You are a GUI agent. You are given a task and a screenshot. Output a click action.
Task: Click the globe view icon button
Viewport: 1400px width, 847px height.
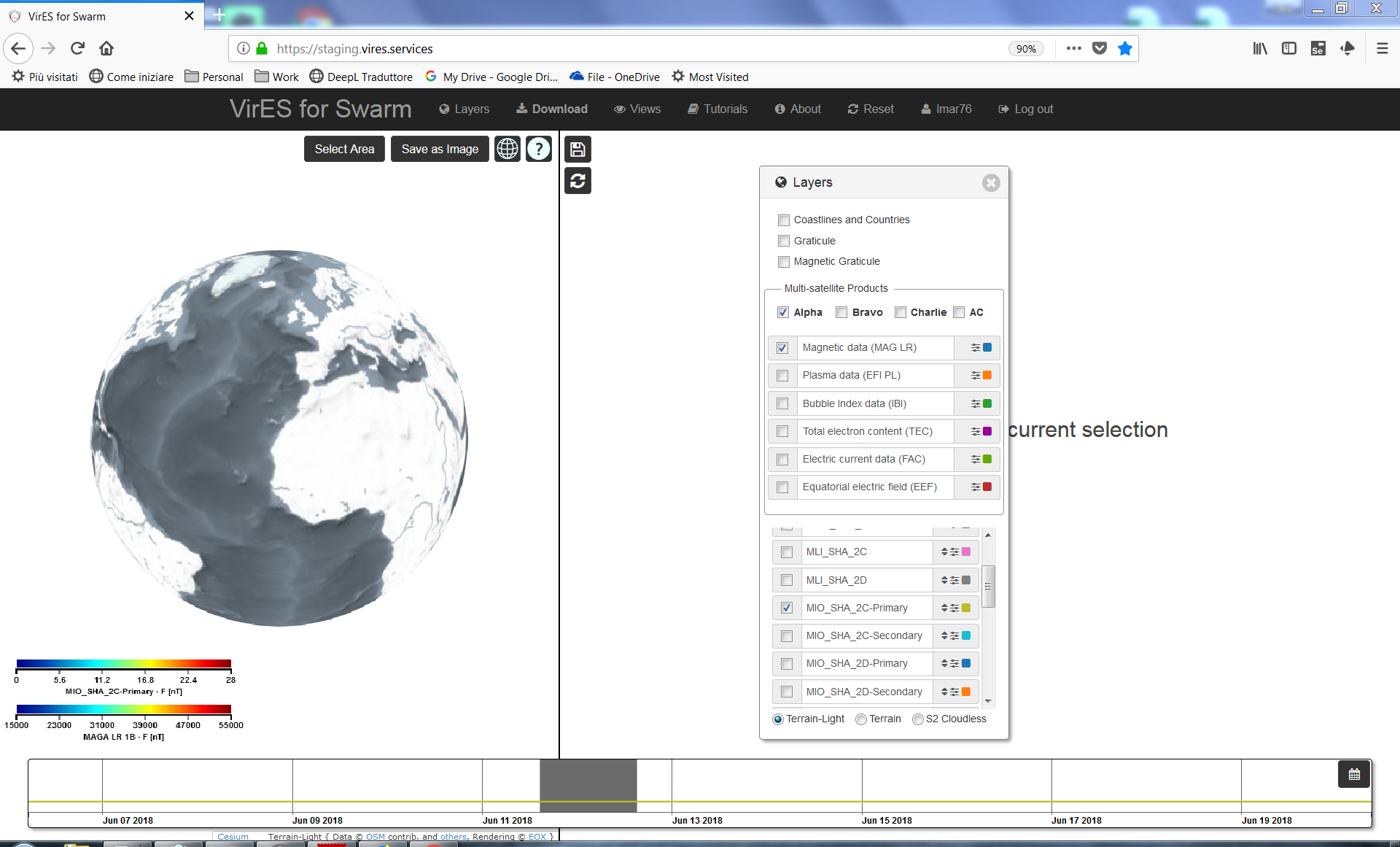(x=507, y=149)
